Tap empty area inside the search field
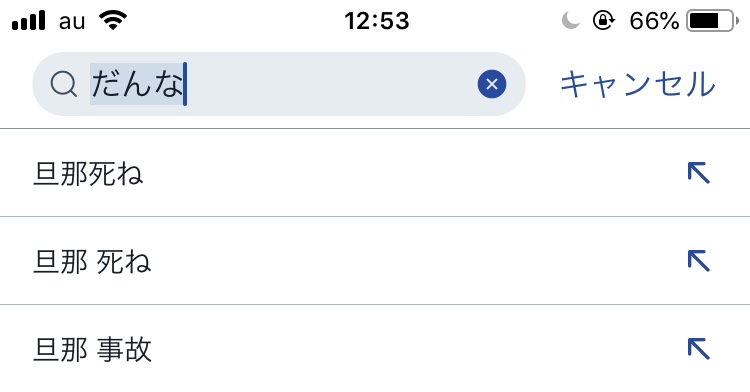 click(330, 84)
